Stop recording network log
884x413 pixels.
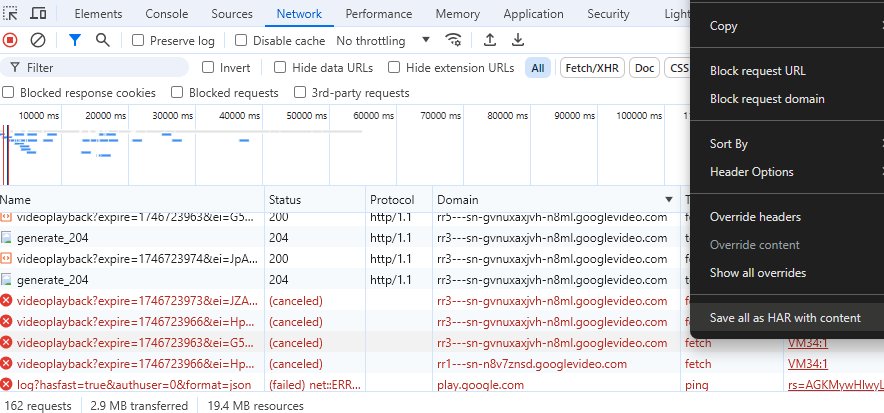10,40
